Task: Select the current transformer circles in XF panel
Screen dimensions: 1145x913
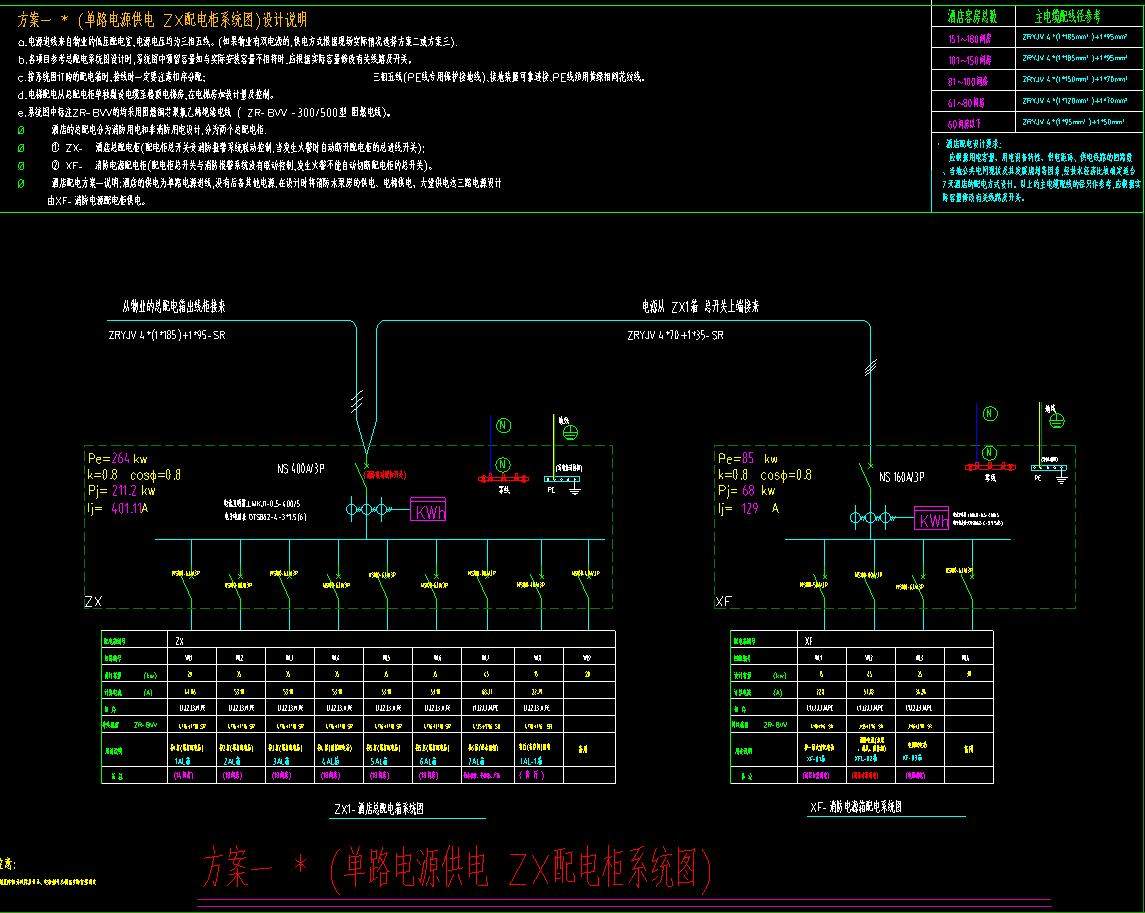Action: [x=871, y=518]
